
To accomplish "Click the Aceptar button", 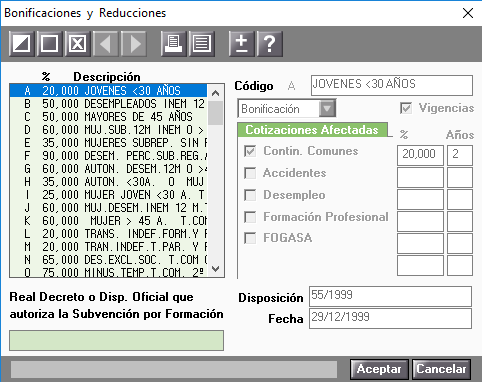I will click(x=379, y=369).
